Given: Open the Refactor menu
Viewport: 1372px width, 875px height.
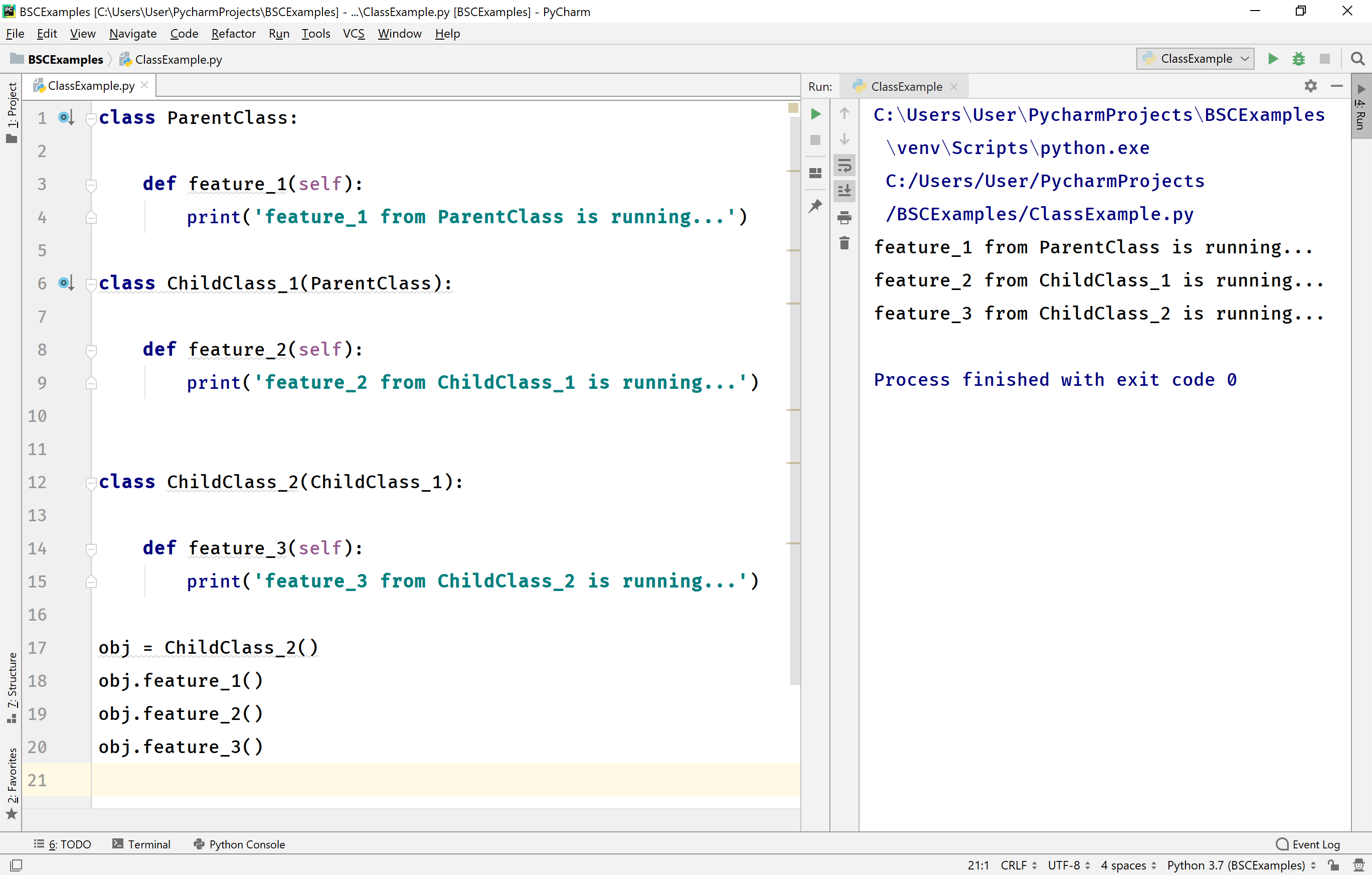Looking at the screenshot, I should 233,34.
